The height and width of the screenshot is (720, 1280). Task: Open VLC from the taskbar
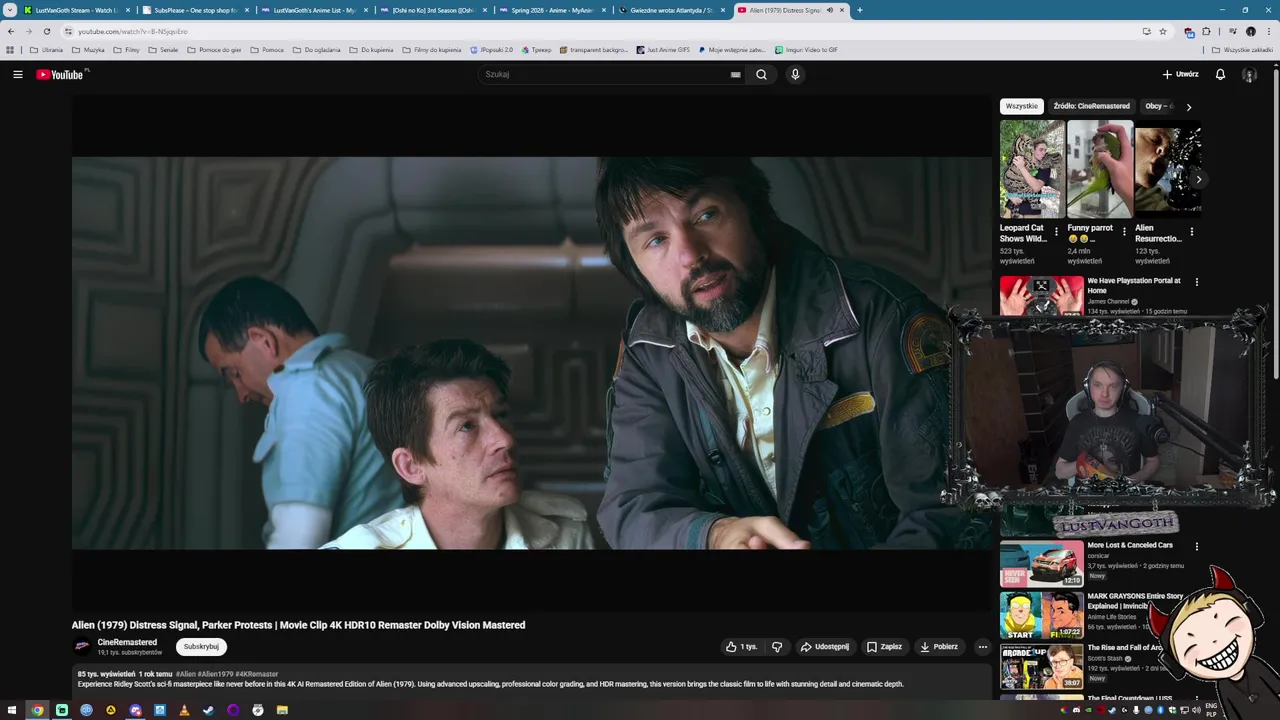pos(184,710)
